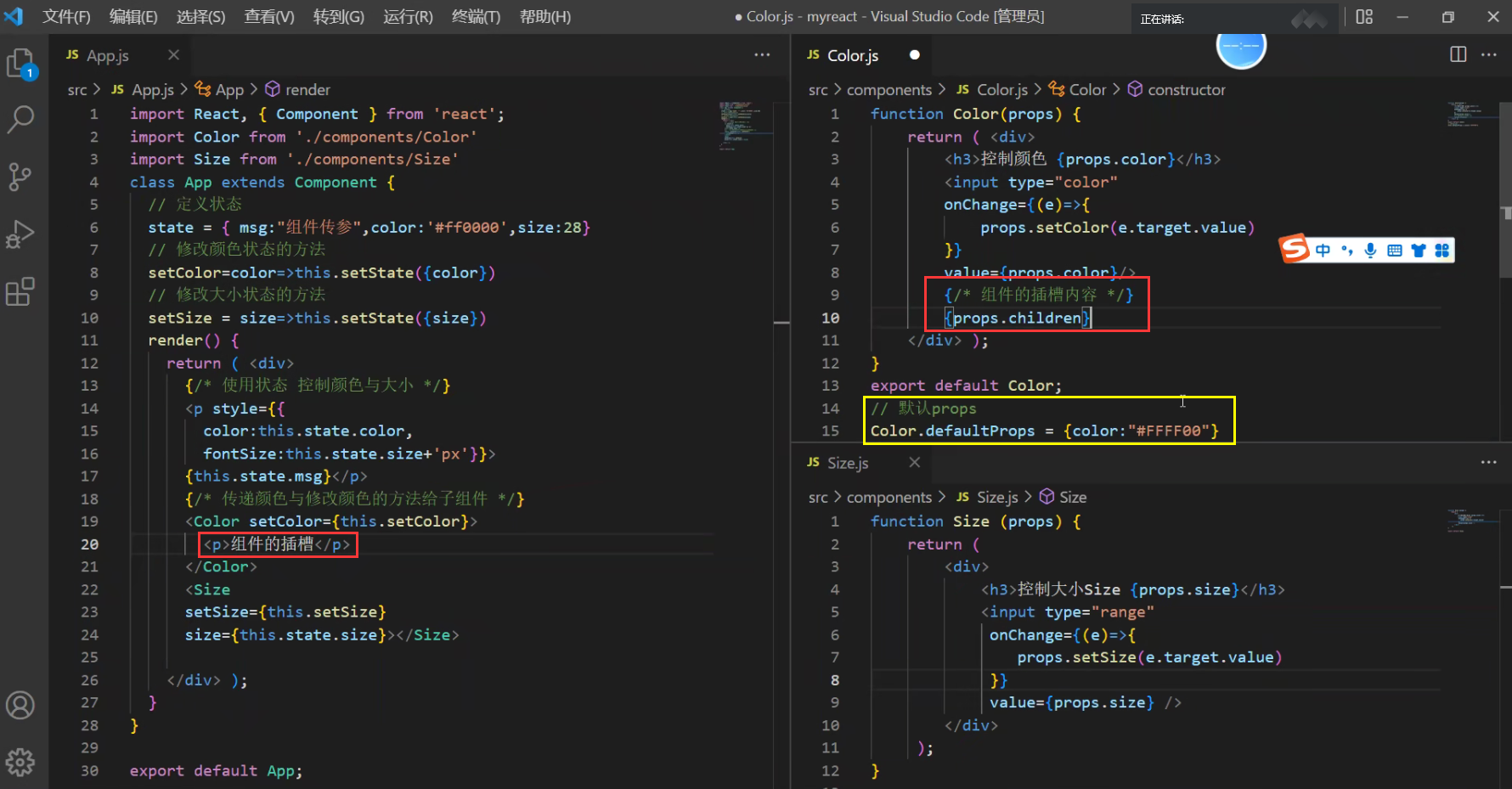Close the App.js tab

pyautogui.click(x=173, y=55)
